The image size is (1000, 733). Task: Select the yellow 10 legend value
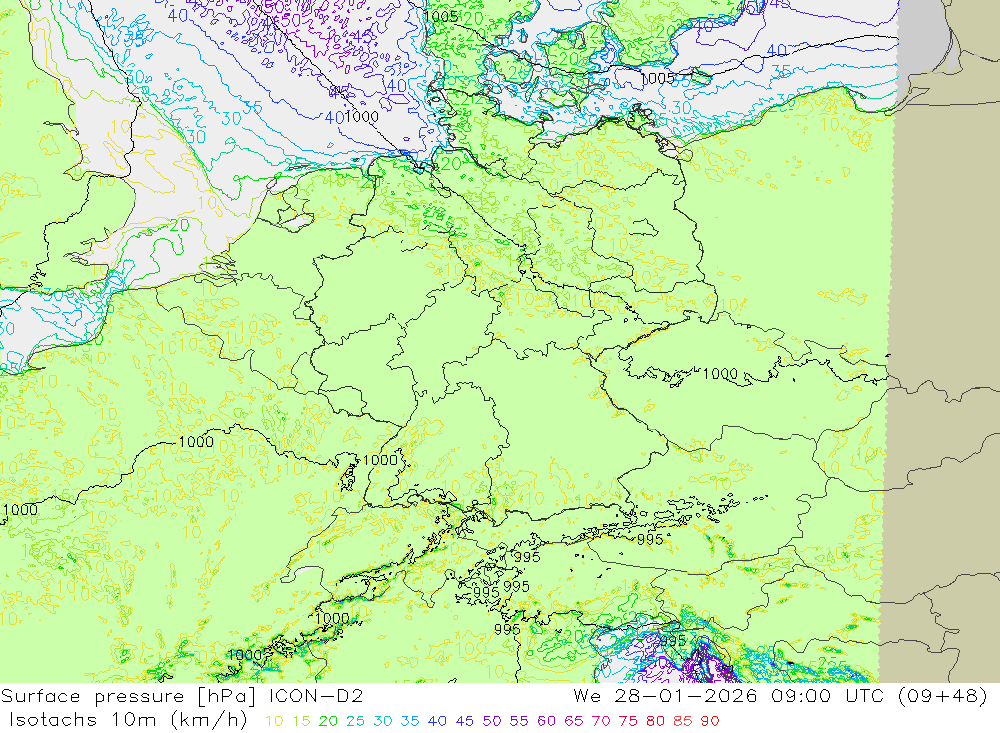click(274, 721)
